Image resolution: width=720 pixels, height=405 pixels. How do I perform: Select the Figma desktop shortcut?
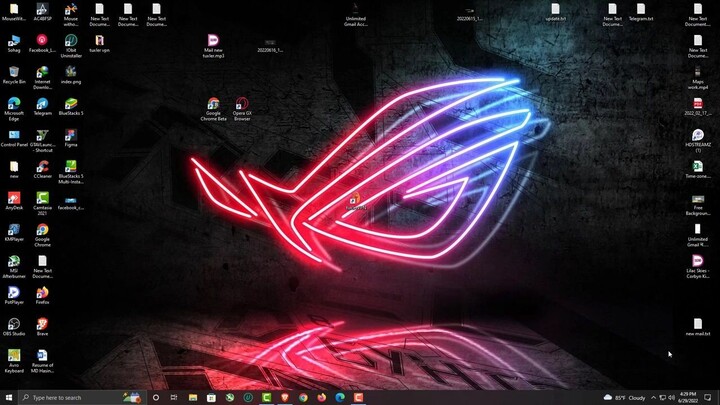[71, 138]
